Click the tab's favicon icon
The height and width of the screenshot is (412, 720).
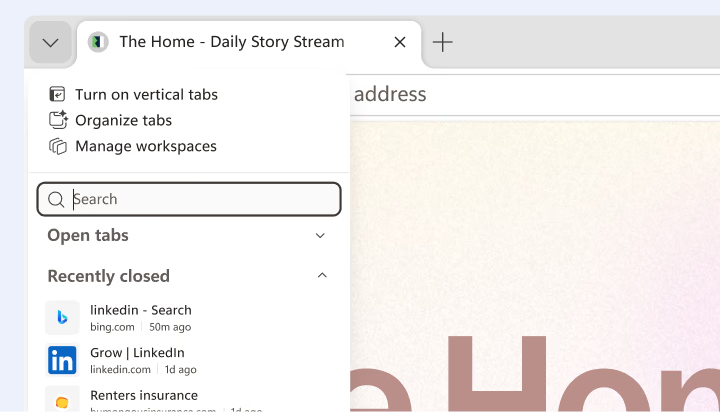click(98, 42)
